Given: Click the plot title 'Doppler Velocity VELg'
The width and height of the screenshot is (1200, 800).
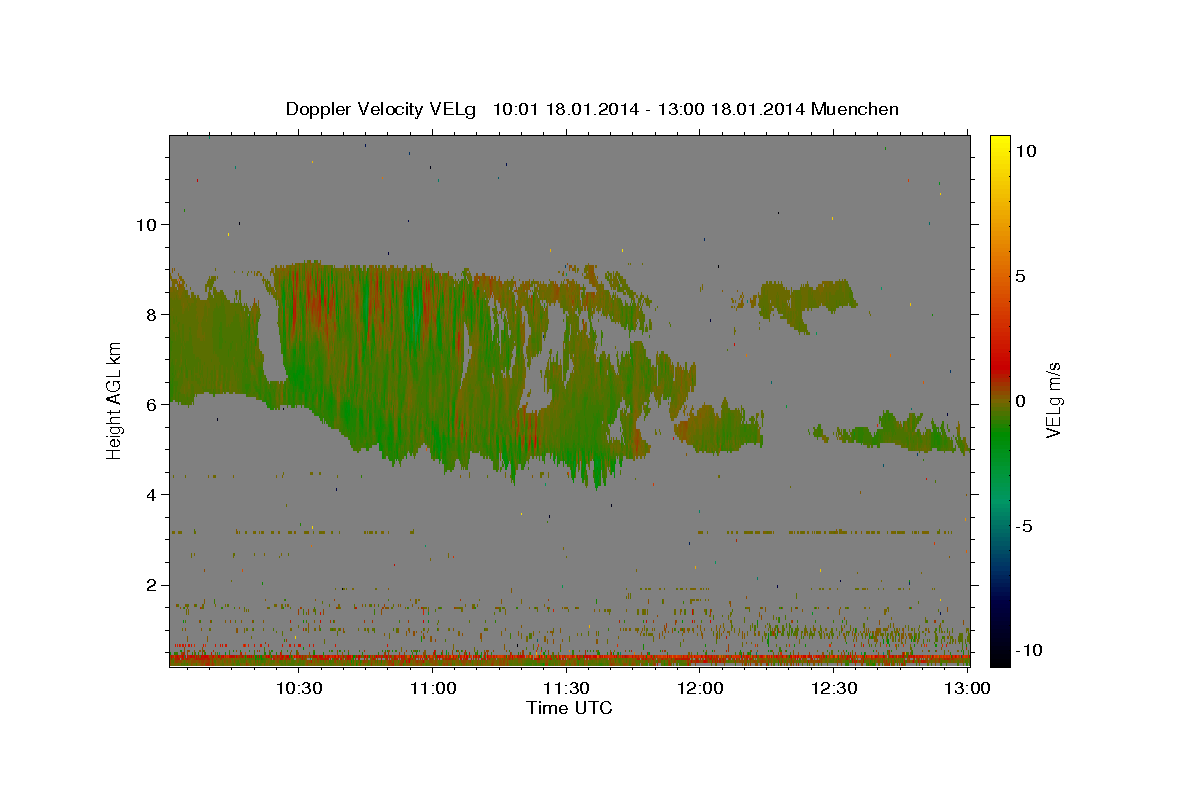Looking at the screenshot, I should coord(382,109).
